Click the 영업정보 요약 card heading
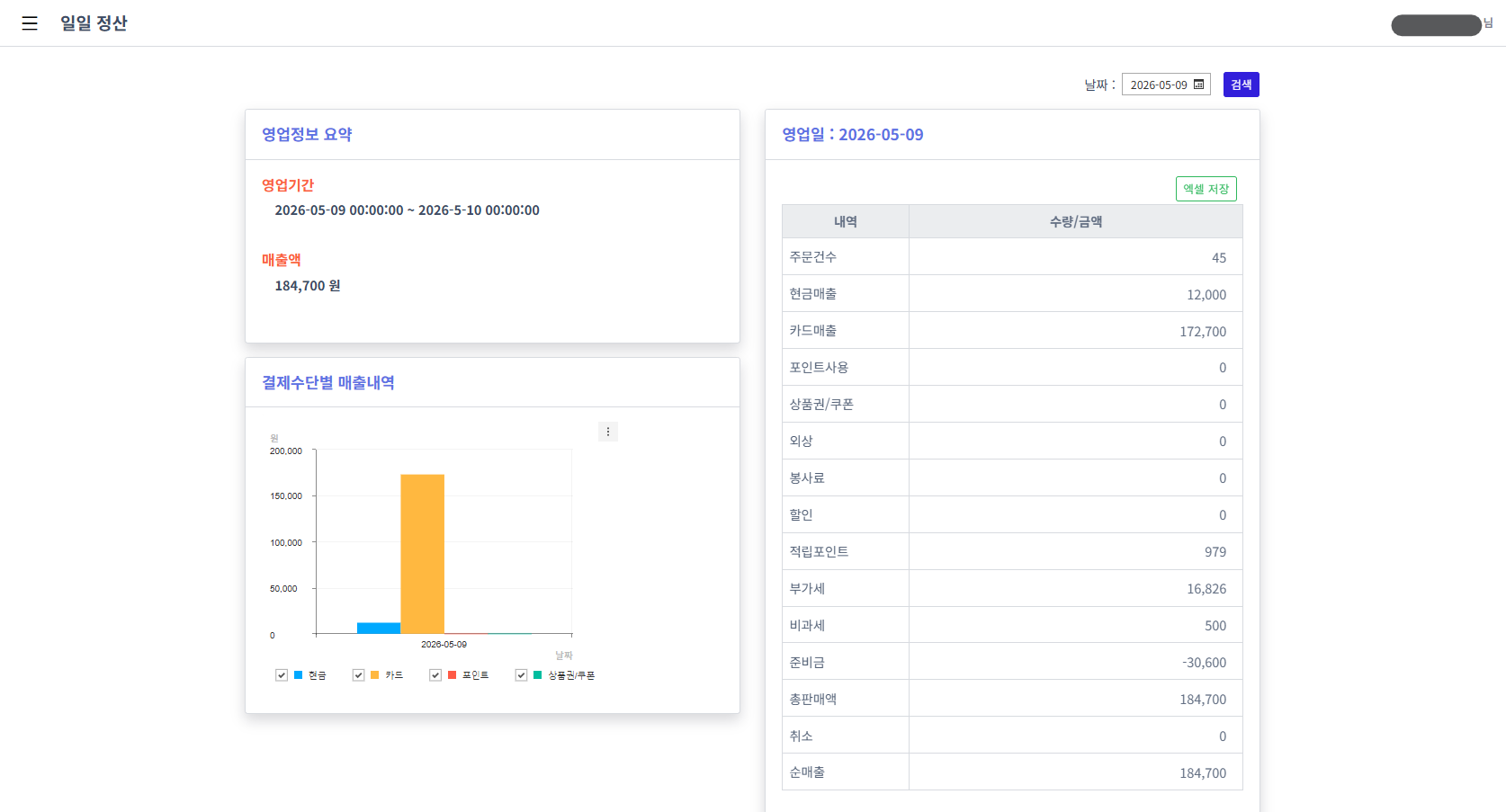This screenshot has height=812, width=1506. 307,134
